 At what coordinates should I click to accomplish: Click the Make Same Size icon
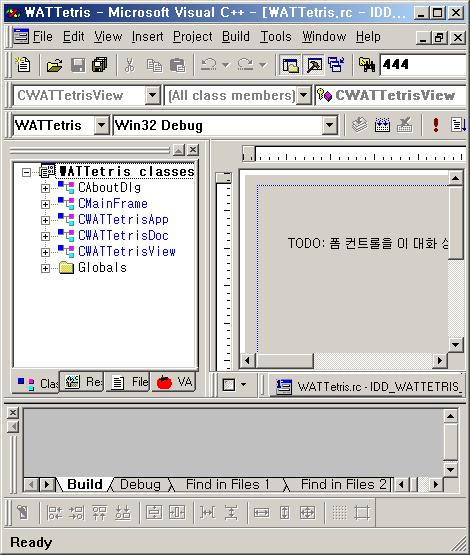tap(307, 512)
